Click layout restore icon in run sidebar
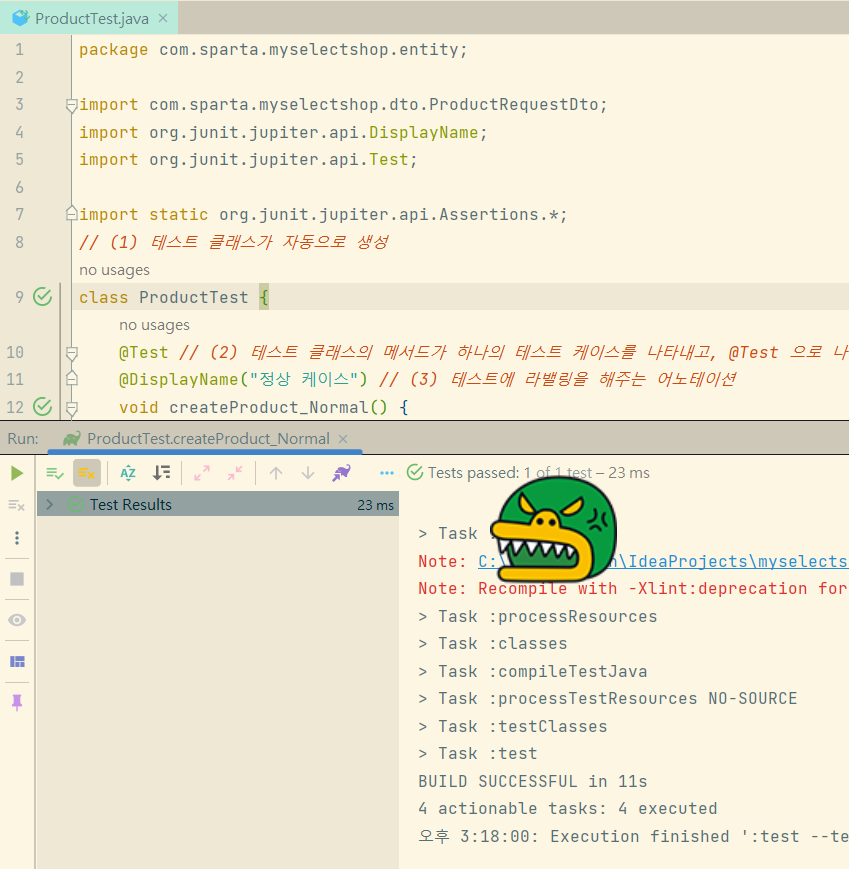 (17, 662)
